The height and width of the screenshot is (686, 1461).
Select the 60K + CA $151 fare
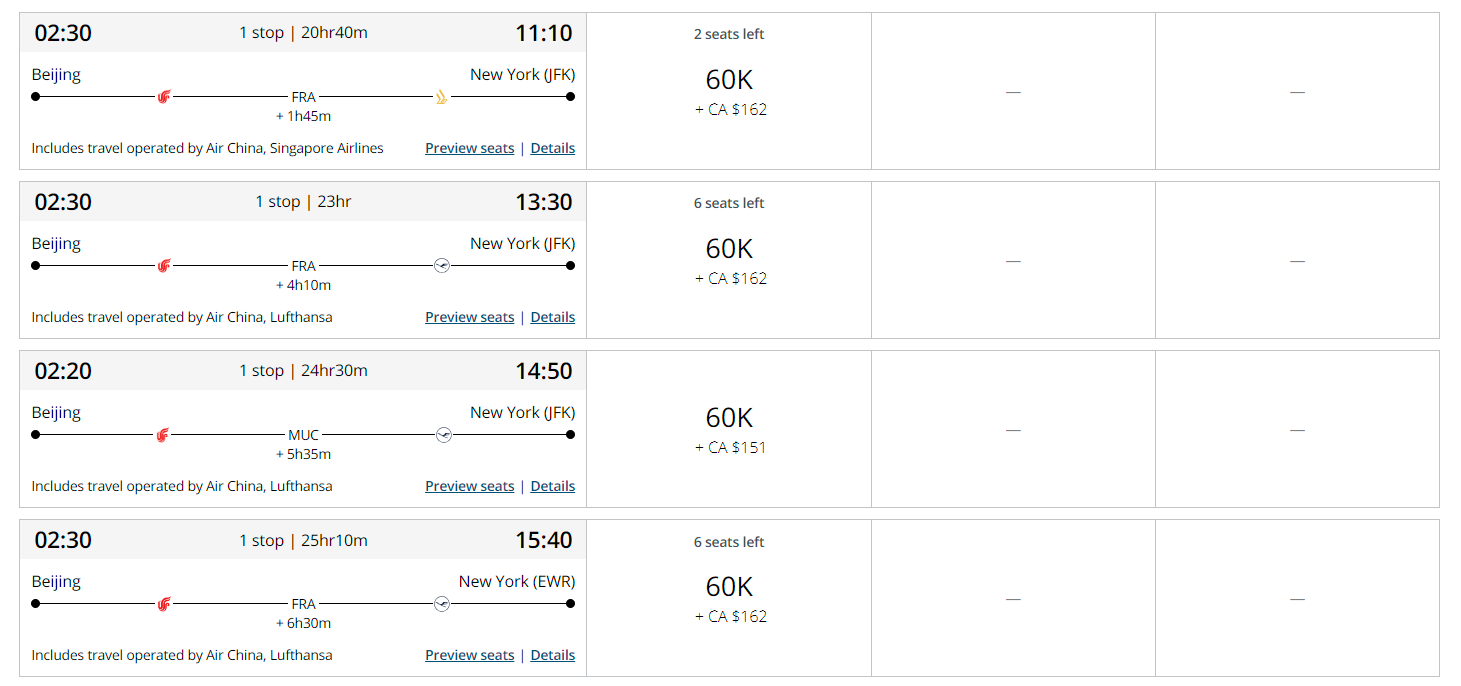(x=729, y=429)
